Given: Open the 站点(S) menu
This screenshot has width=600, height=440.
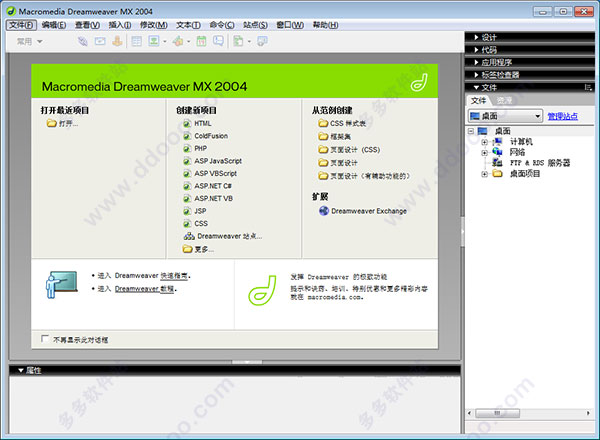Looking at the screenshot, I should 255,25.
